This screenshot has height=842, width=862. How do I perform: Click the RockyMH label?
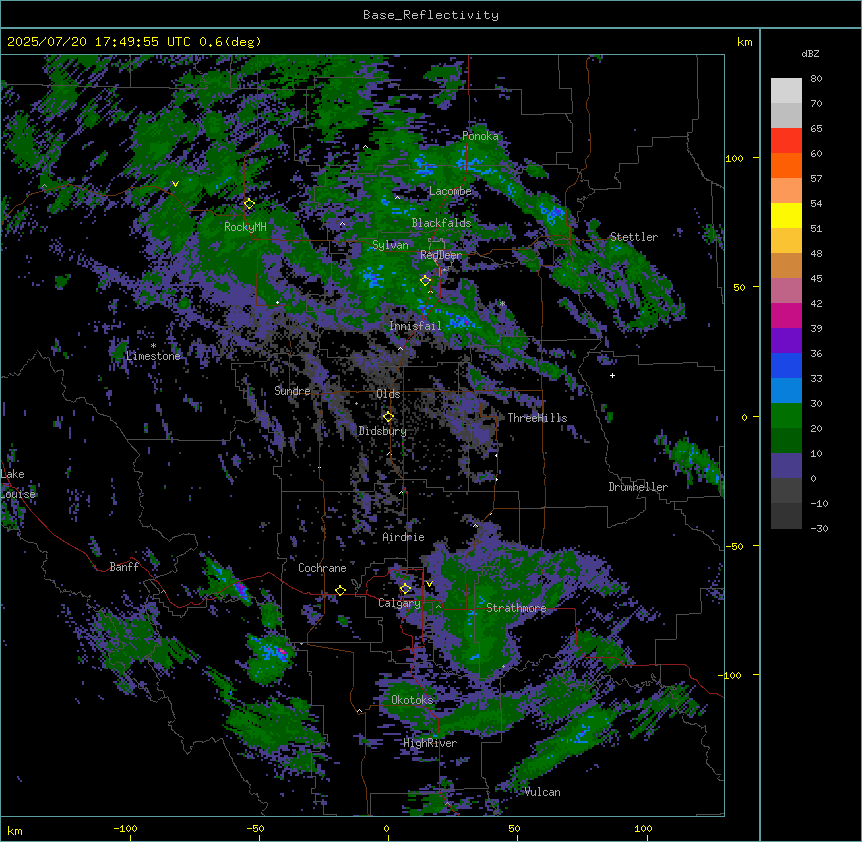pyautogui.click(x=245, y=227)
